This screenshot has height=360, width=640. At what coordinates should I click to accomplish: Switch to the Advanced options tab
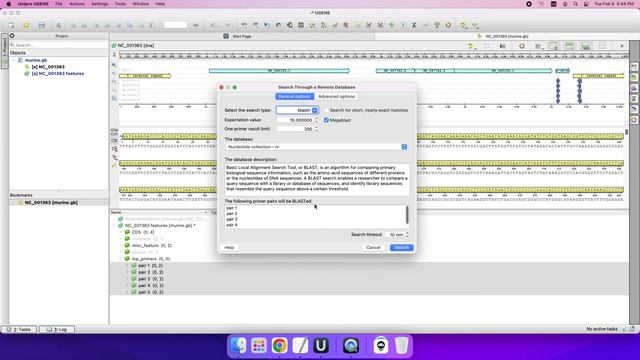(336, 97)
